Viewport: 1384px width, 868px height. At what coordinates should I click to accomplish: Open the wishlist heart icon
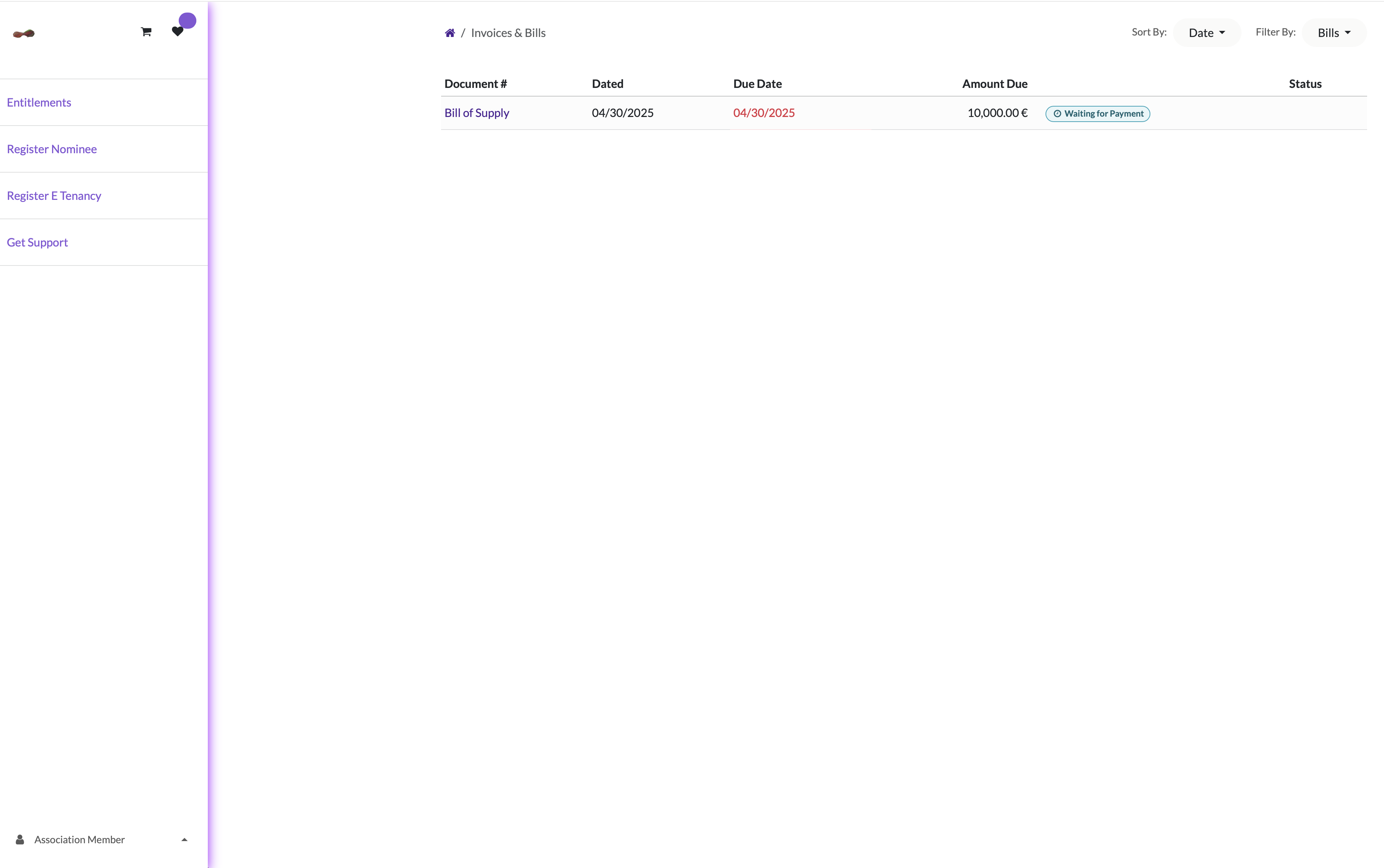[177, 32]
